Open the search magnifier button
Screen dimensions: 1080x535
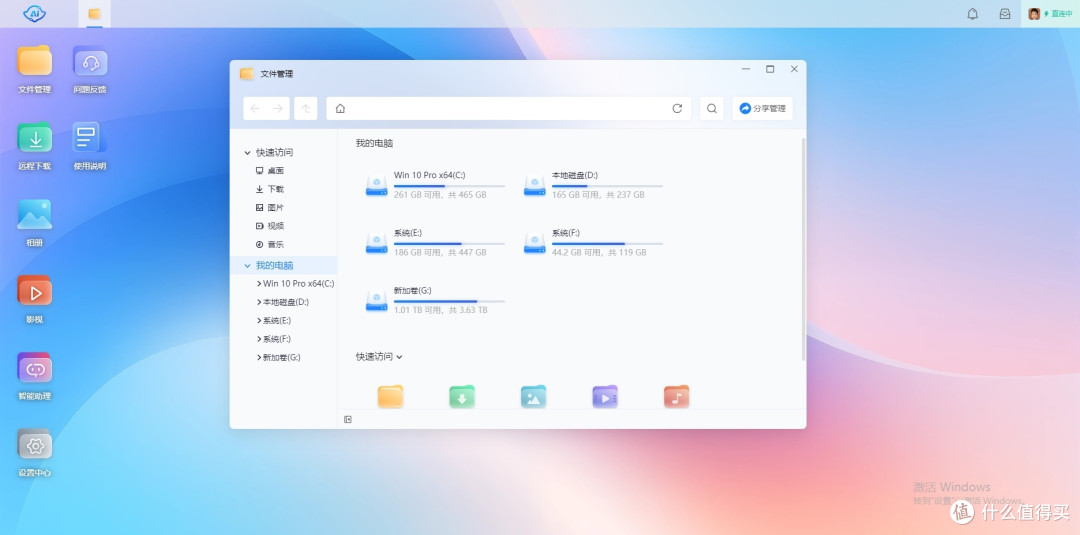[712, 108]
